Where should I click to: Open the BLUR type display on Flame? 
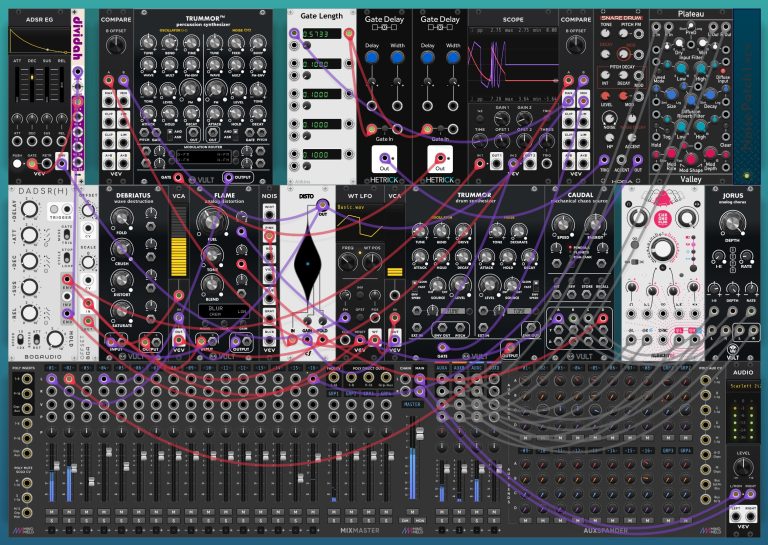[x=222, y=311]
